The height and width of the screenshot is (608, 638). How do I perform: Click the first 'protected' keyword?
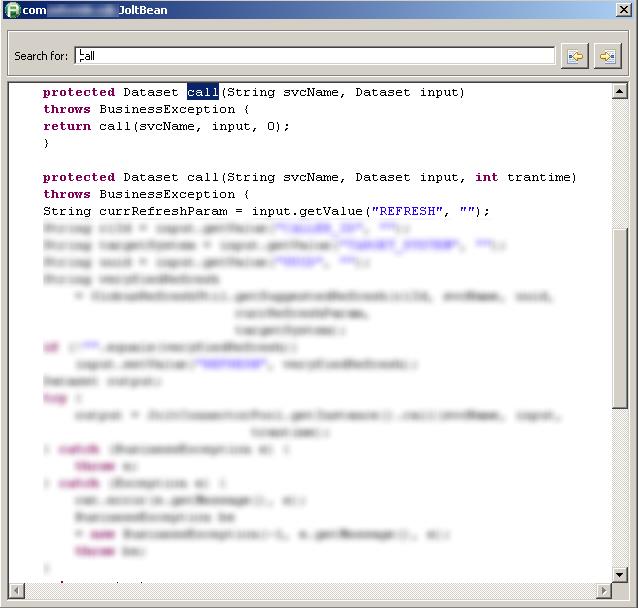[79, 92]
